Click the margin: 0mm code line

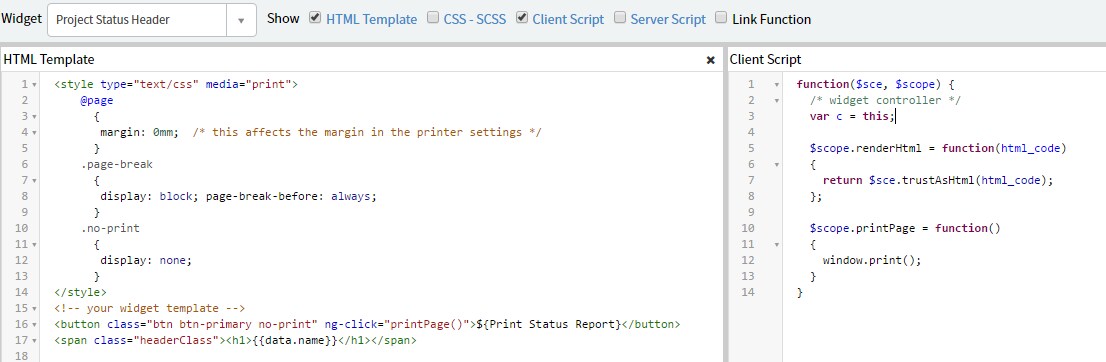click(x=139, y=132)
